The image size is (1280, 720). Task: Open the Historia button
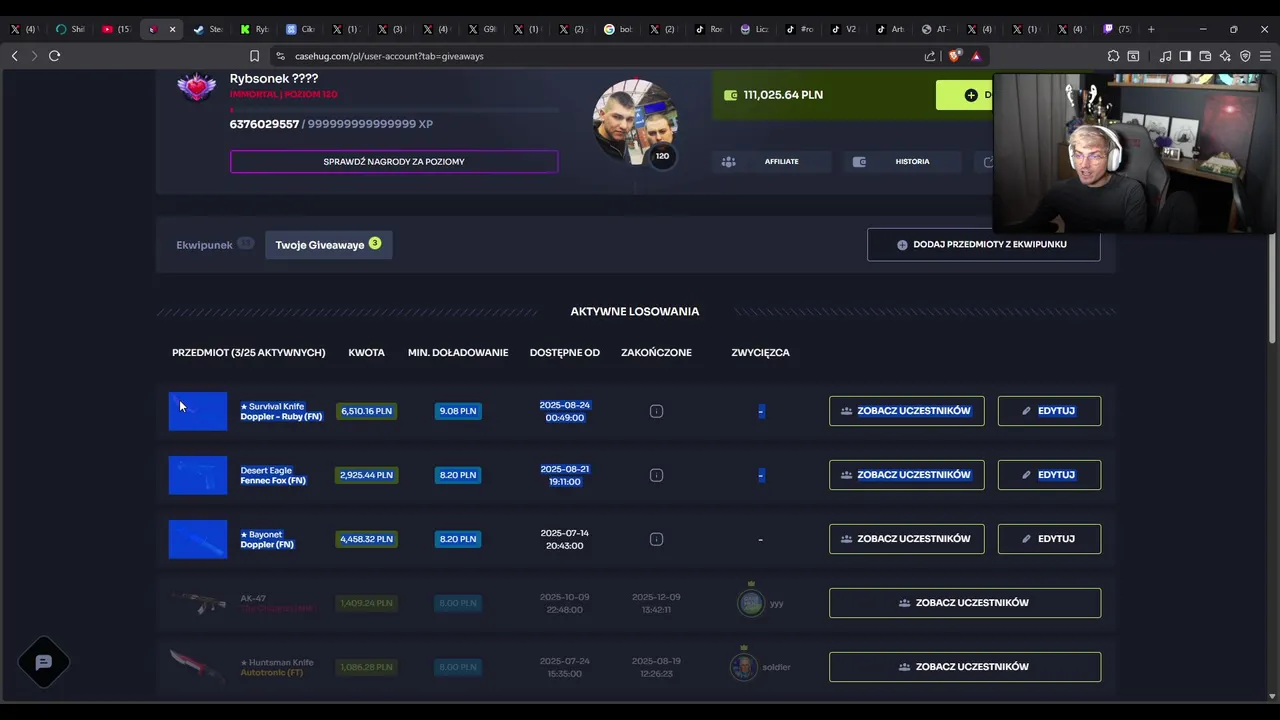(901, 161)
